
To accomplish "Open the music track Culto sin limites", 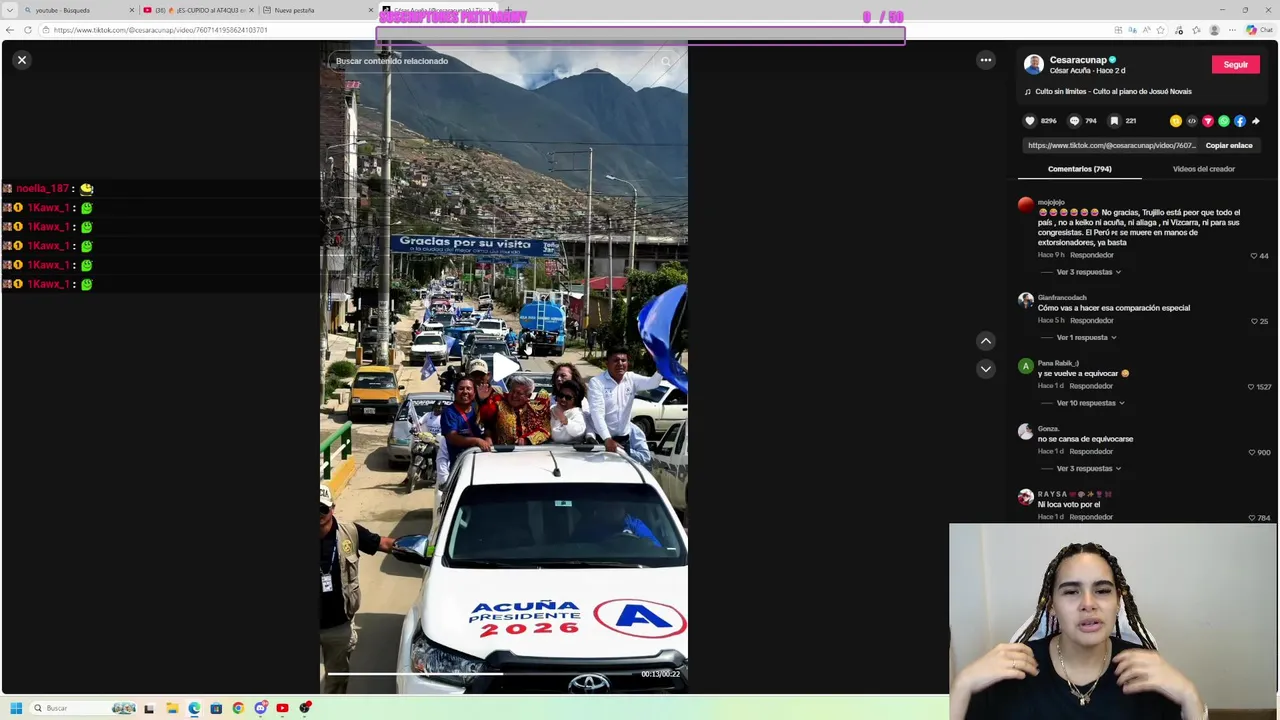I will click(x=1113, y=92).
